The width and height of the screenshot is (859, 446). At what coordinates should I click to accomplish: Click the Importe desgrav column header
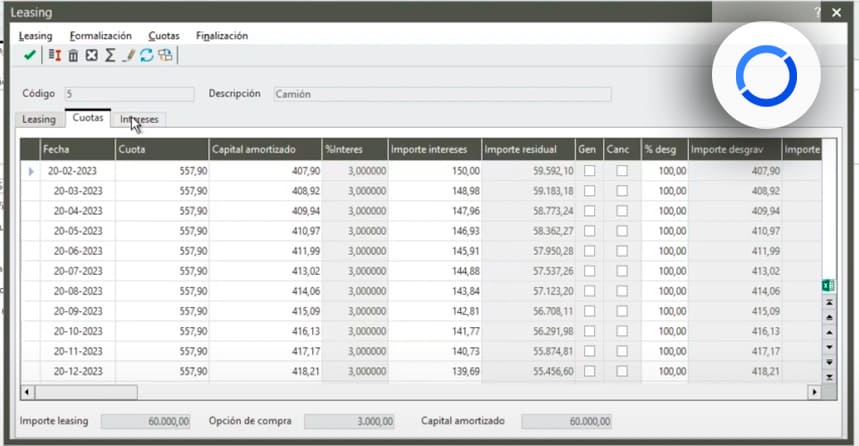point(735,149)
